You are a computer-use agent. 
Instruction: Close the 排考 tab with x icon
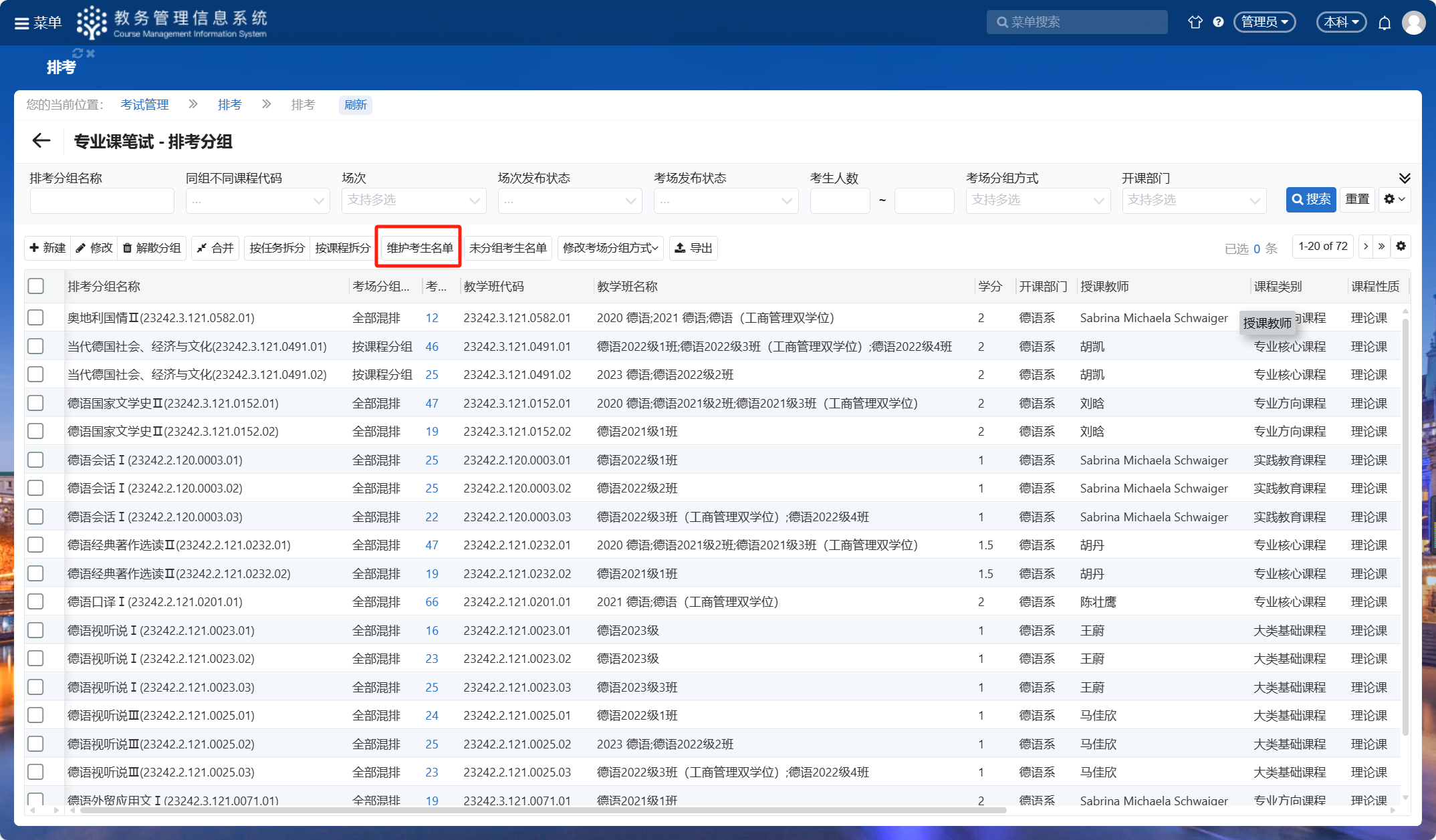91,53
